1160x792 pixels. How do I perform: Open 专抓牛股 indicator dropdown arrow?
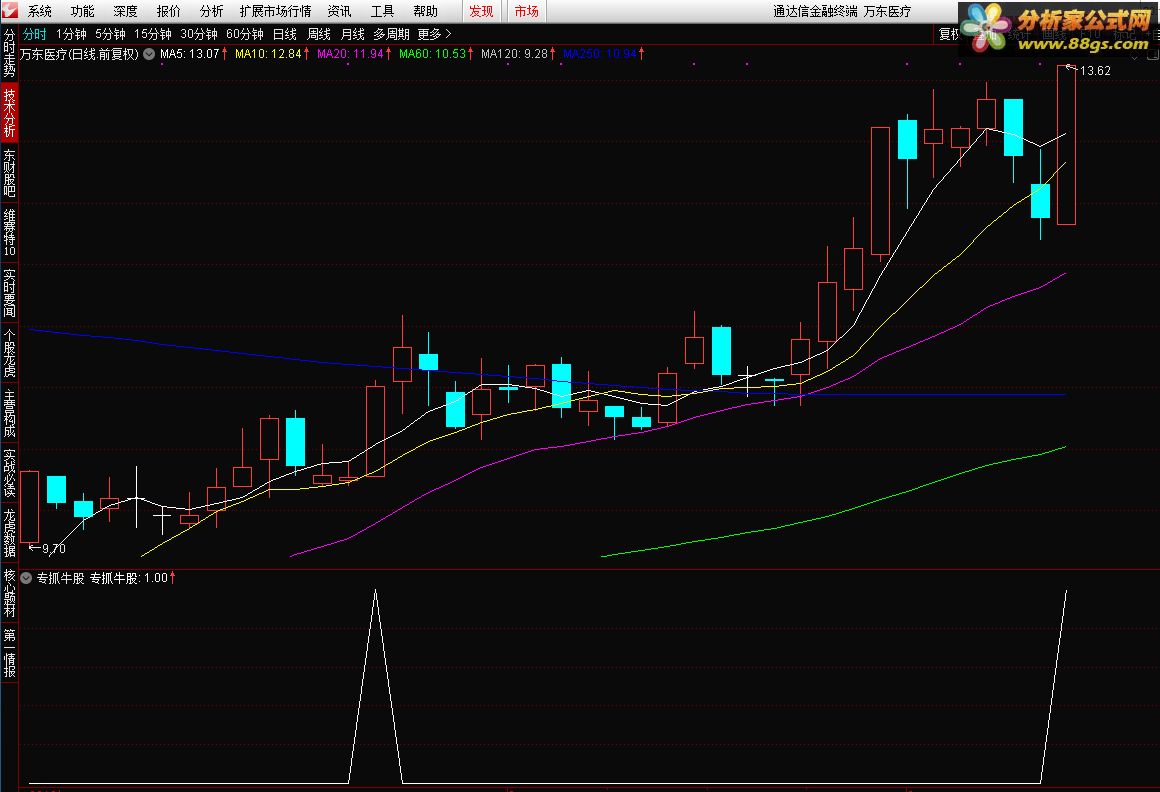pyautogui.click(x=26, y=578)
